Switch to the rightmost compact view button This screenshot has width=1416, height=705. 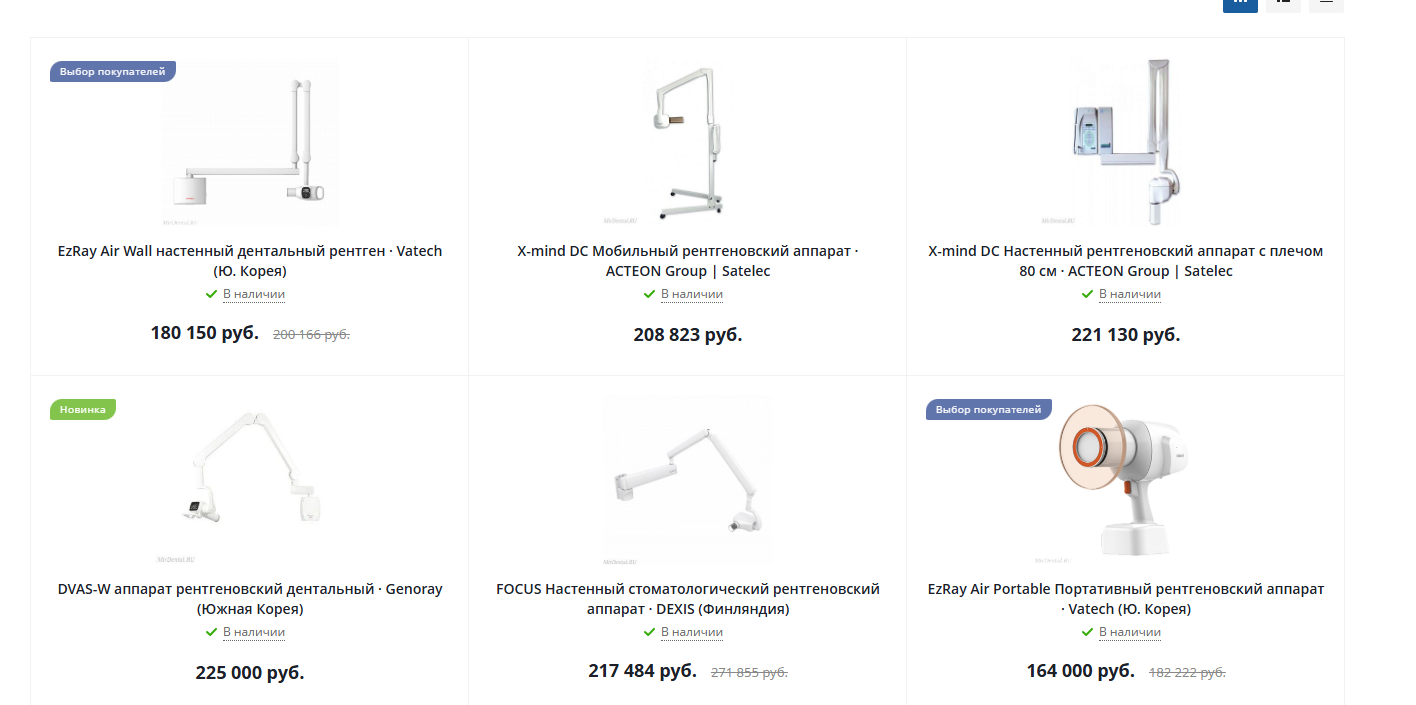[x=1326, y=3]
